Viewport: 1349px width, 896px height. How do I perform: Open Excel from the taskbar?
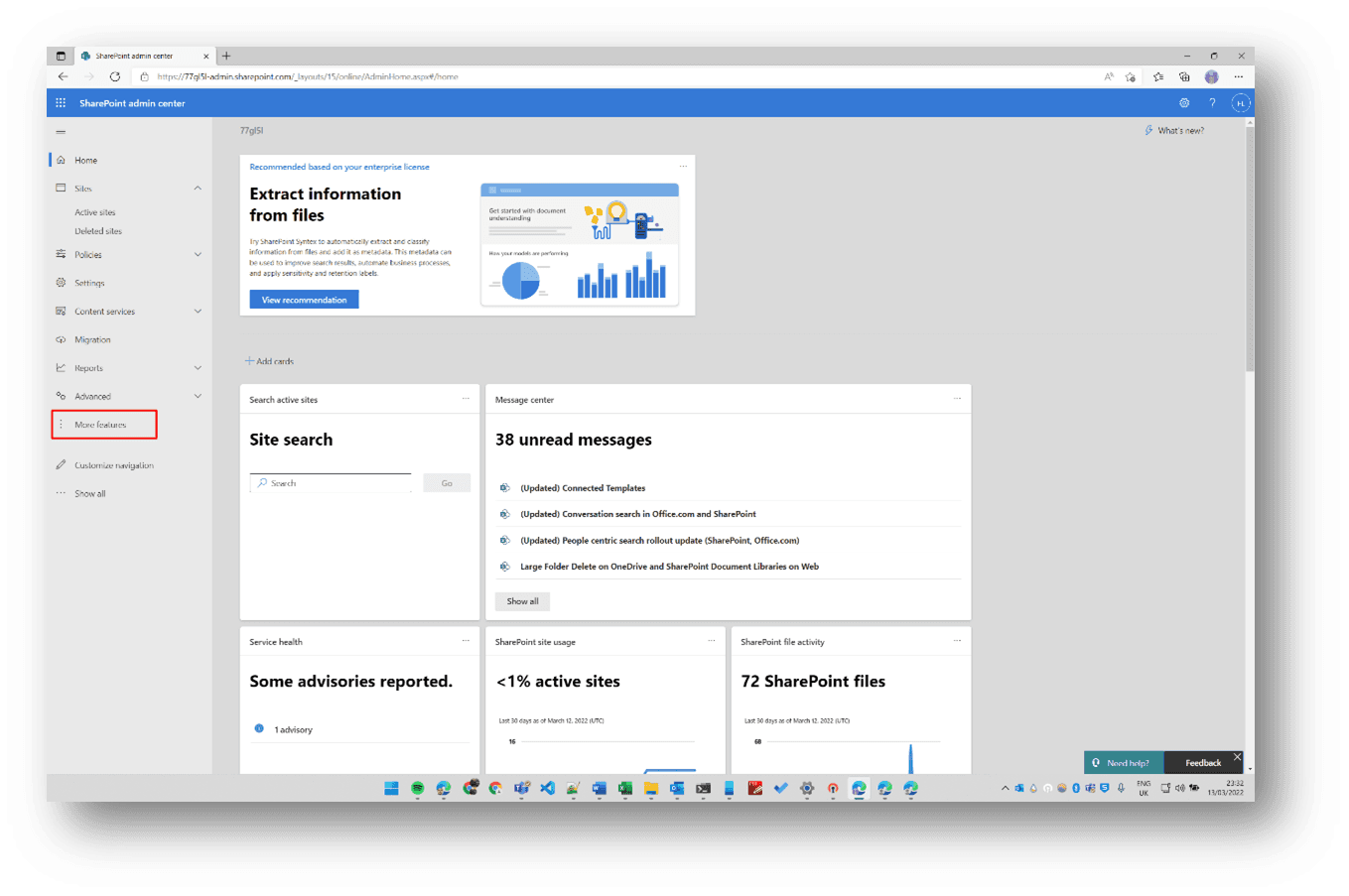click(624, 788)
